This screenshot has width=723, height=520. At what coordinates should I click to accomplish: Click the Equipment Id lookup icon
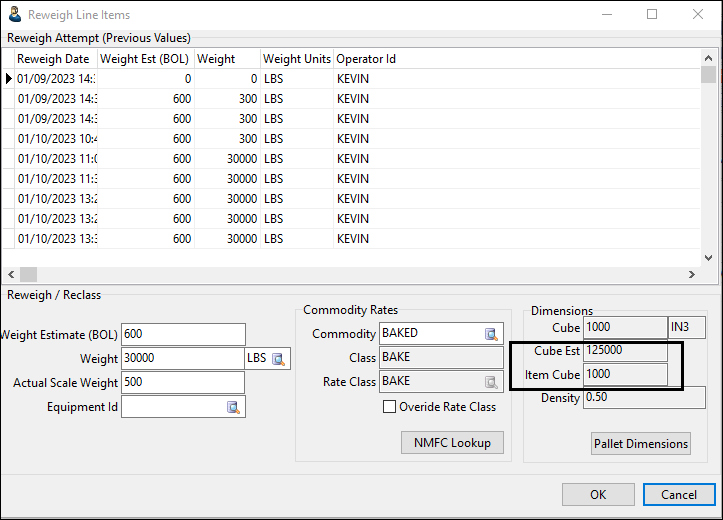click(233, 407)
